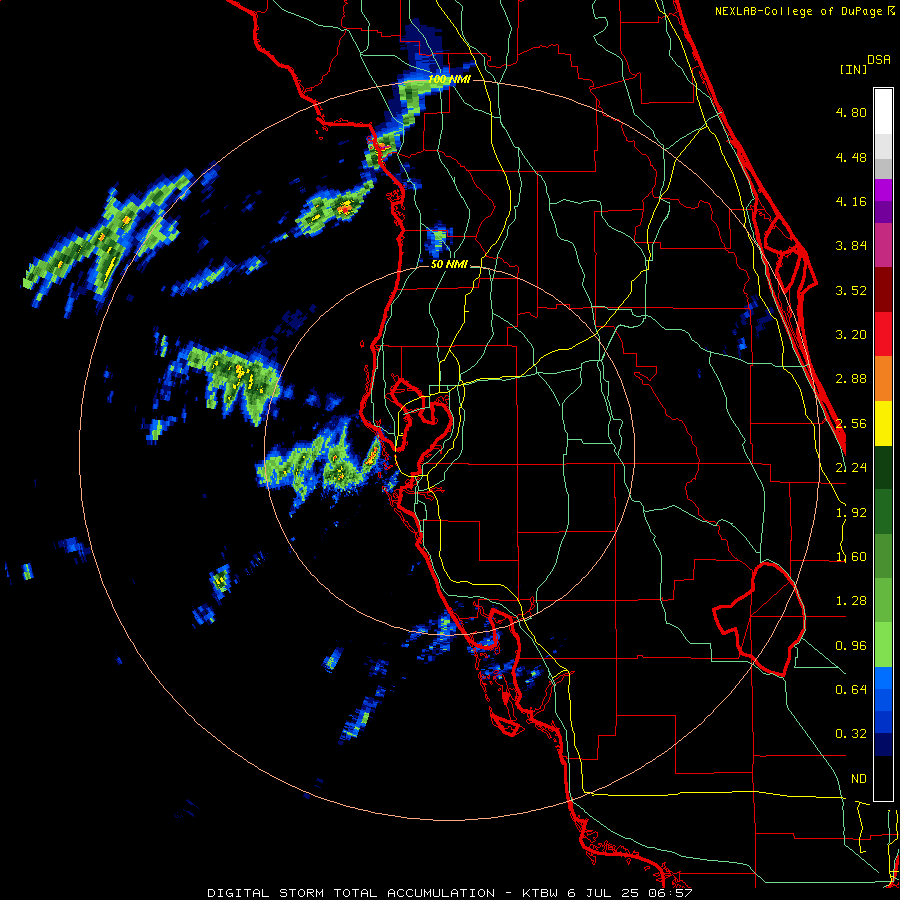Pick the yellow swatch near 2.56
This screenshot has width=900, height=900.
click(883, 423)
